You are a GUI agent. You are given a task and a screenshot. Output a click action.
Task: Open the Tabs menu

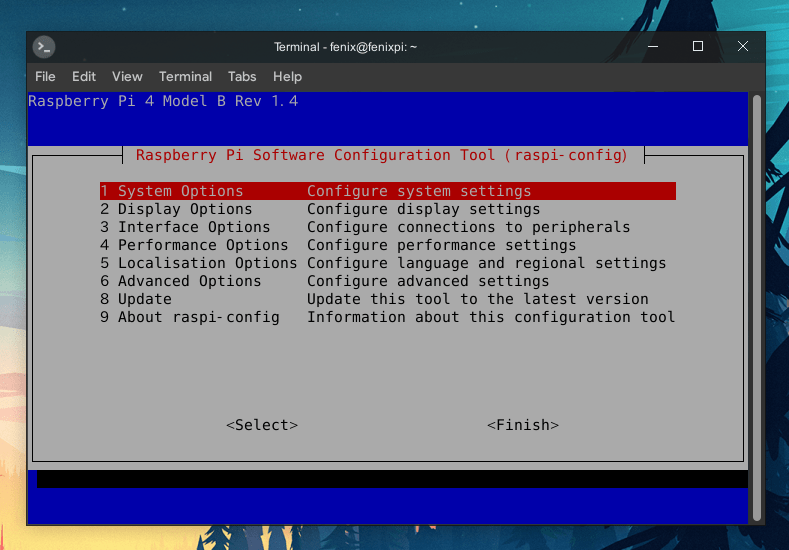(242, 76)
